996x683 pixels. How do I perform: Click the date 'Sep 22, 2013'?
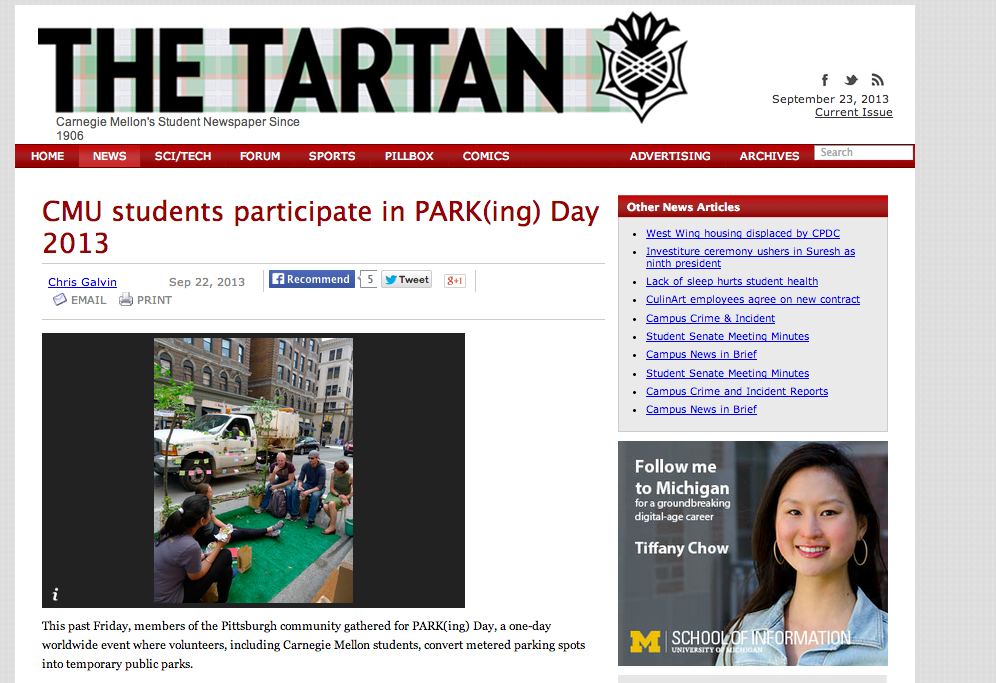[x=206, y=282]
